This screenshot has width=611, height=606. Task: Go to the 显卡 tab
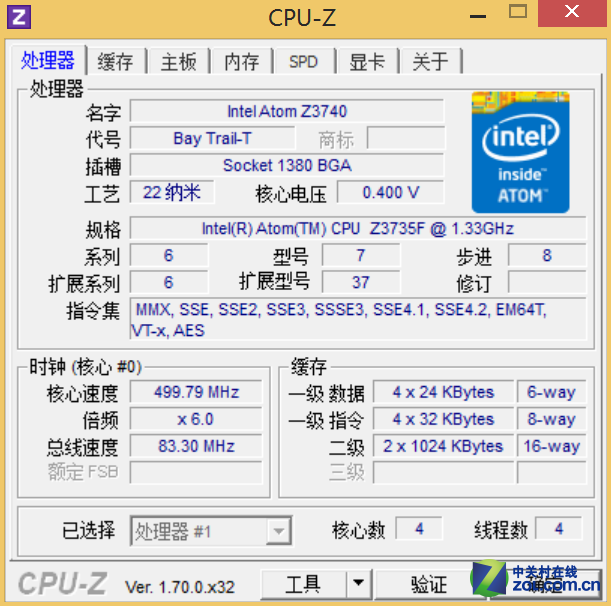(x=367, y=61)
